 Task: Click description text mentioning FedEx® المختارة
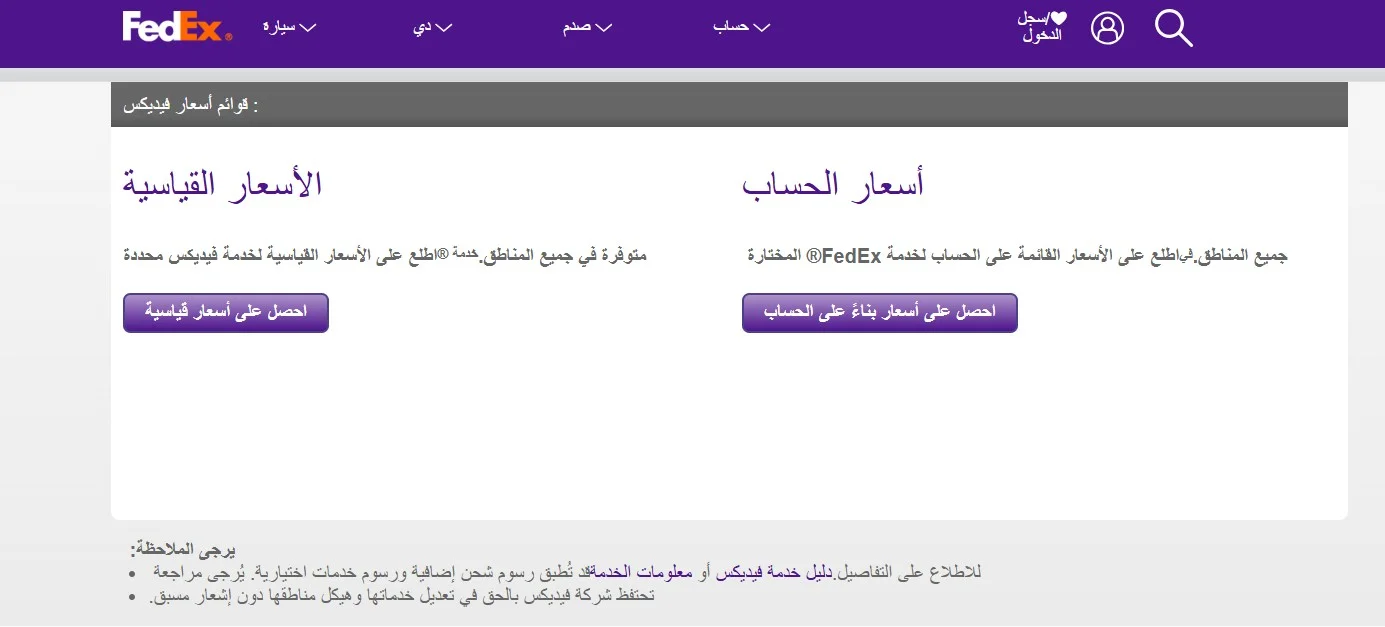(x=1018, y=255)
